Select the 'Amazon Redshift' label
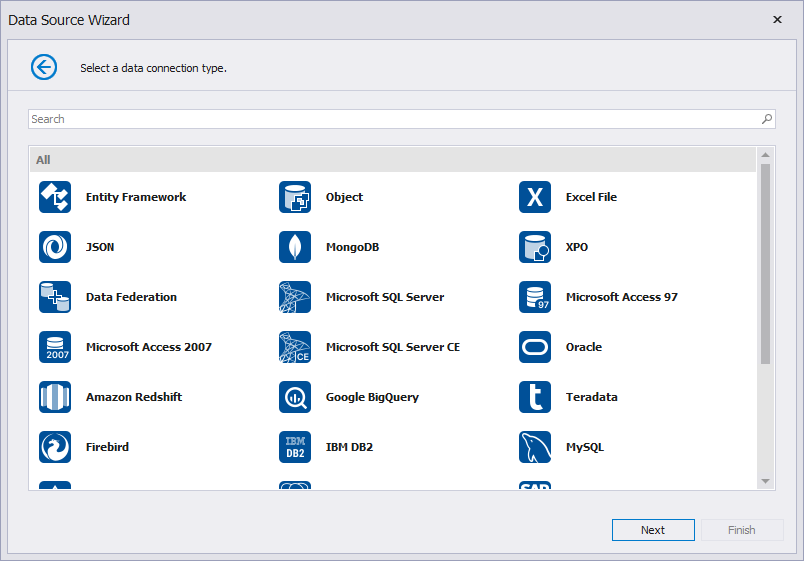Image resolution: width=804 pixels, height=561 pixels. 134,397
